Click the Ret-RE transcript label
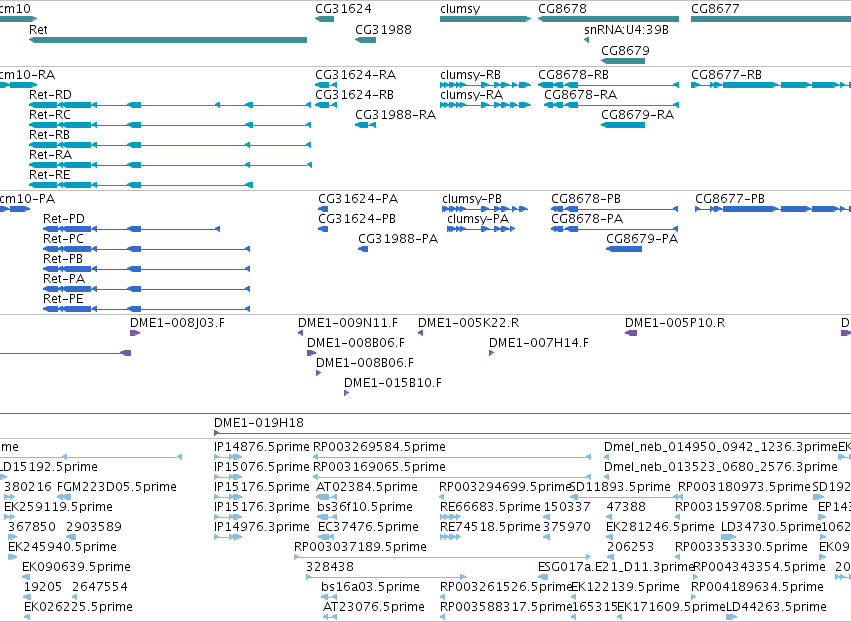The width and height of the screenshot is (851, 622). pos(49,175)
